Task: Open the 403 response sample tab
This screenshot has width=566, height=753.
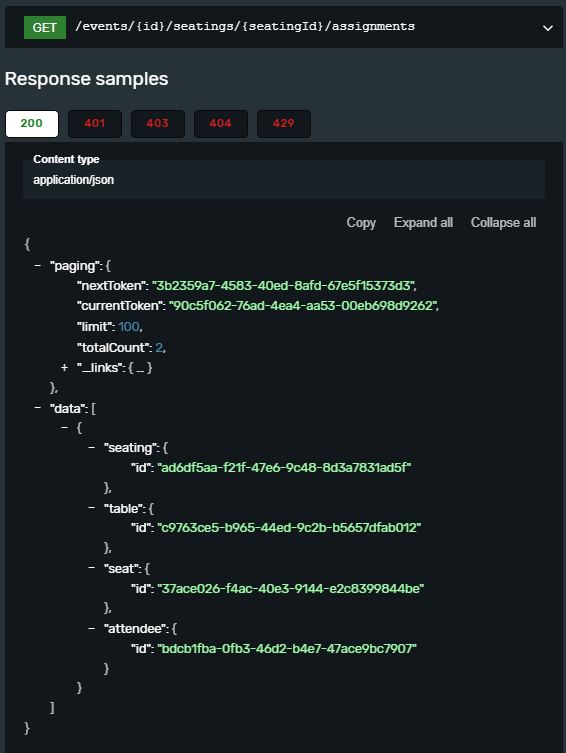Action: tap(157, 123)
